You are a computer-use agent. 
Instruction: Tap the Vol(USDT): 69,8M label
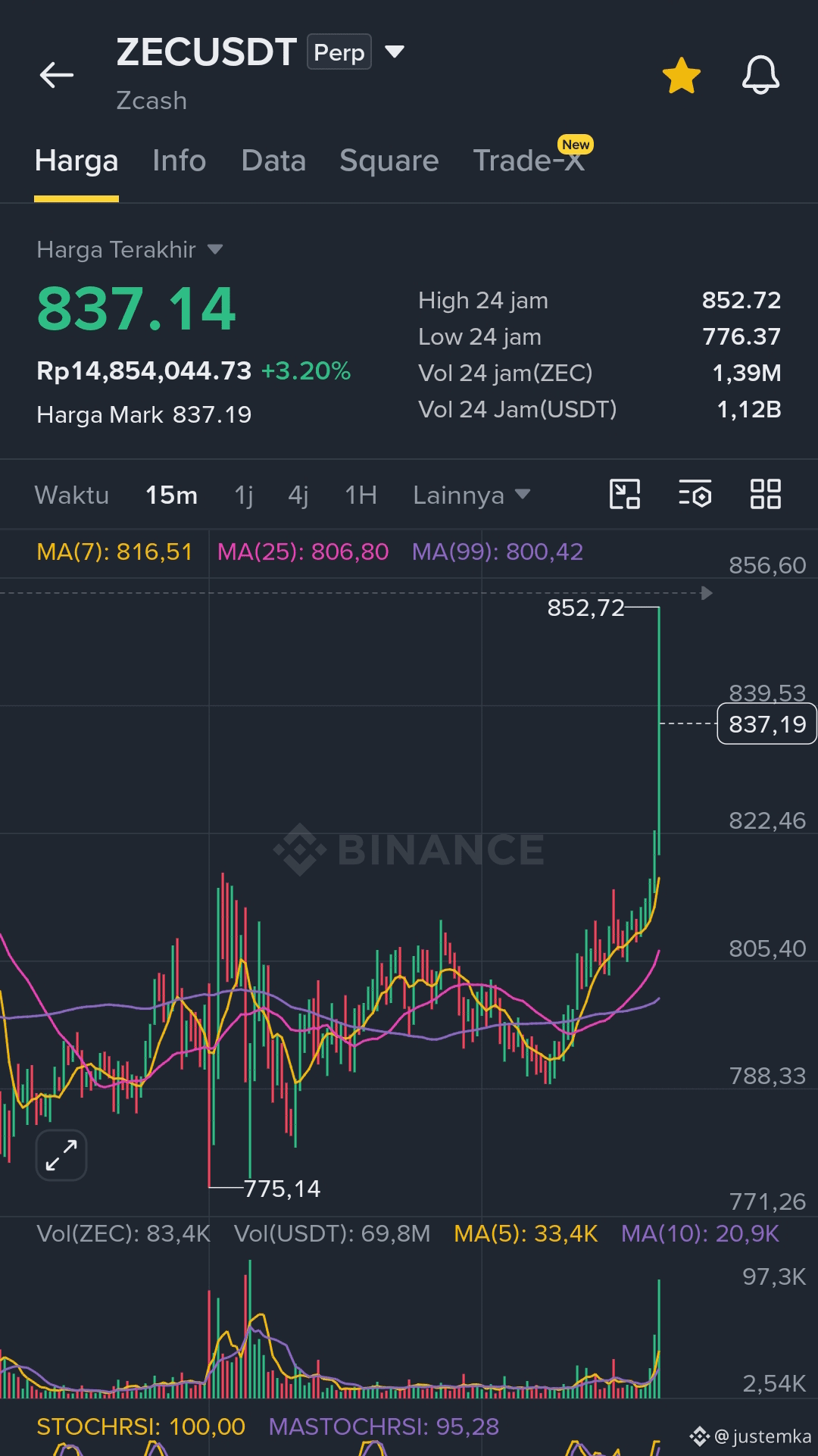pos(332,1233)
